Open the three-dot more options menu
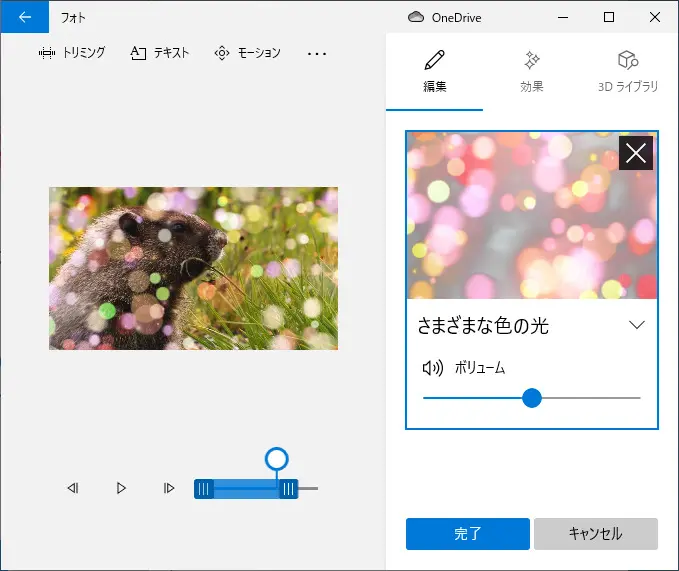This screenshot has width=679, height=571. [317, 54]
